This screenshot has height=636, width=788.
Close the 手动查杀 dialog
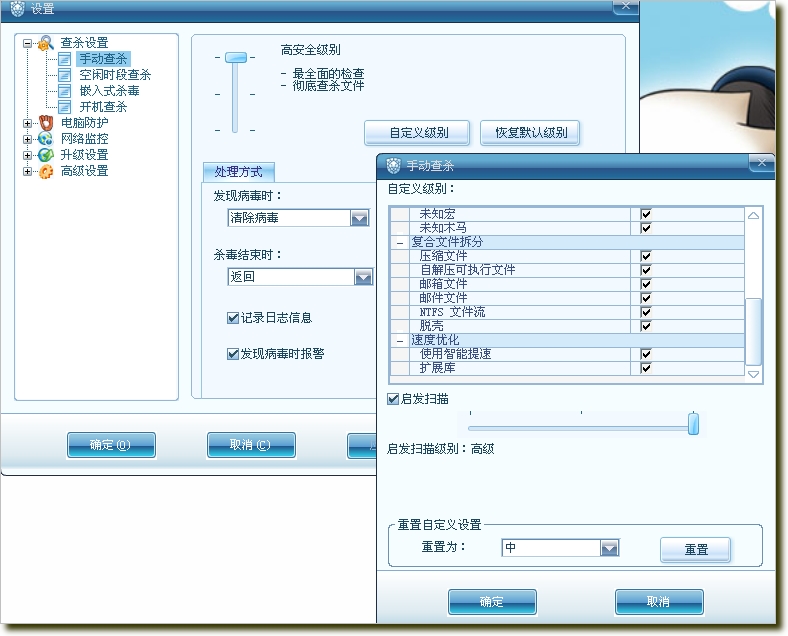[761, 163]
